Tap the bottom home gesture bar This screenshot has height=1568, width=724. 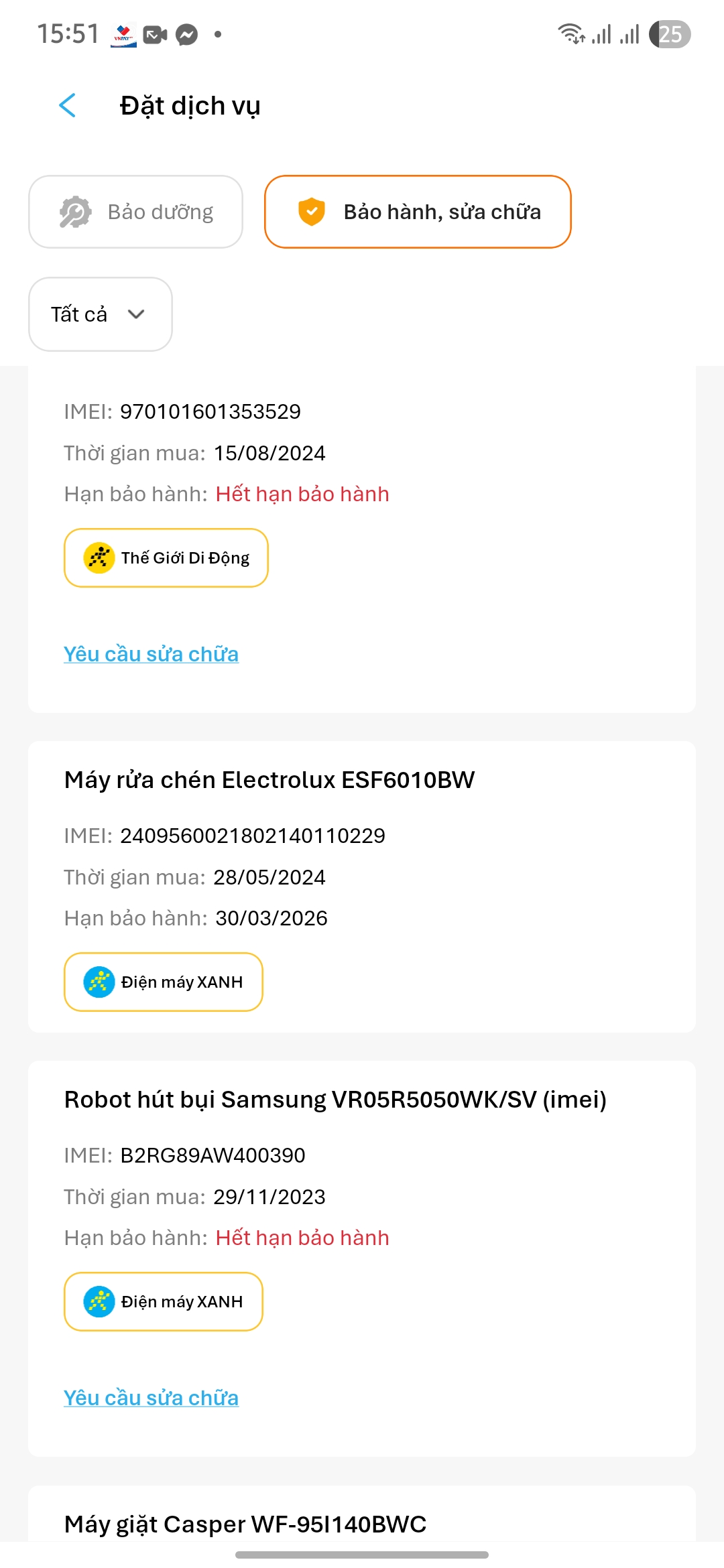click(362, 1555)
